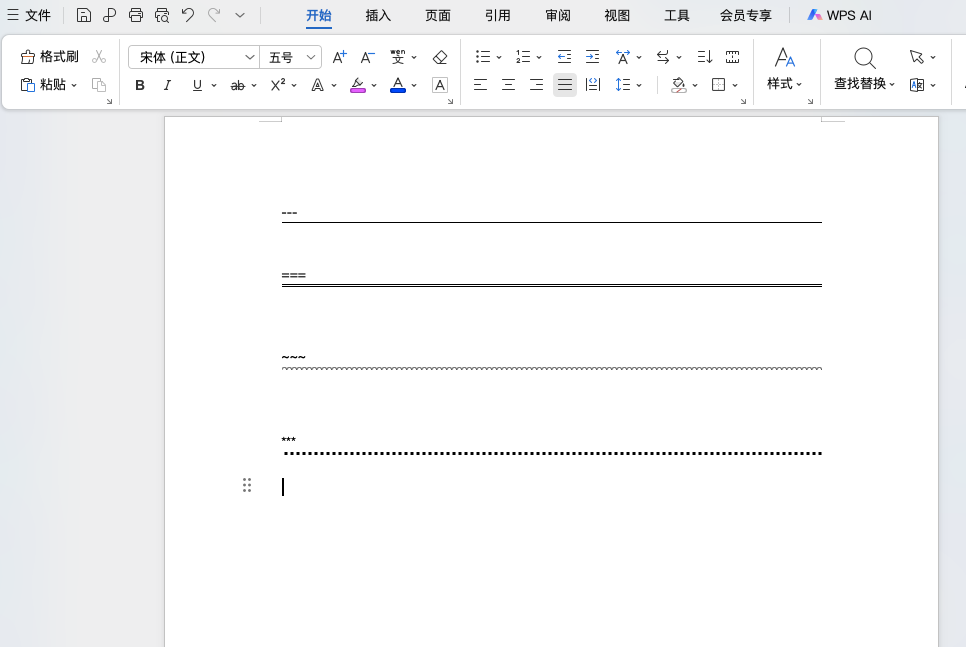Apply the magenta text highlight color
Viewport: 966px width, 647px height.
[x=357, y=85]
